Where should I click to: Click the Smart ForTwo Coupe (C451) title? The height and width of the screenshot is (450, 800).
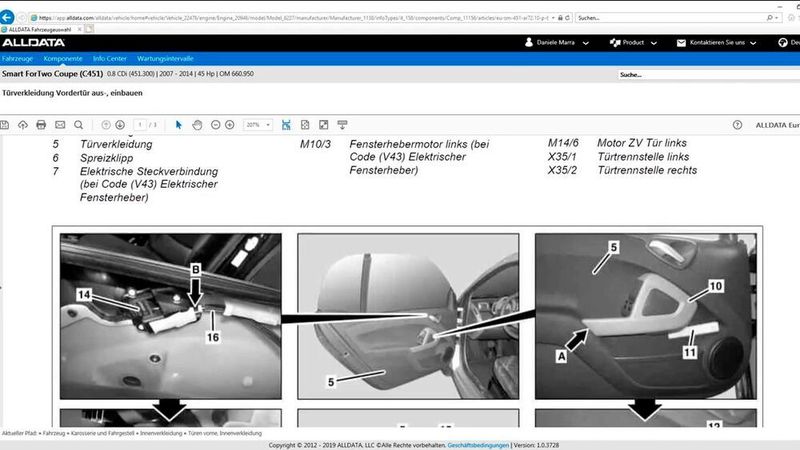[x=53, y=74]
